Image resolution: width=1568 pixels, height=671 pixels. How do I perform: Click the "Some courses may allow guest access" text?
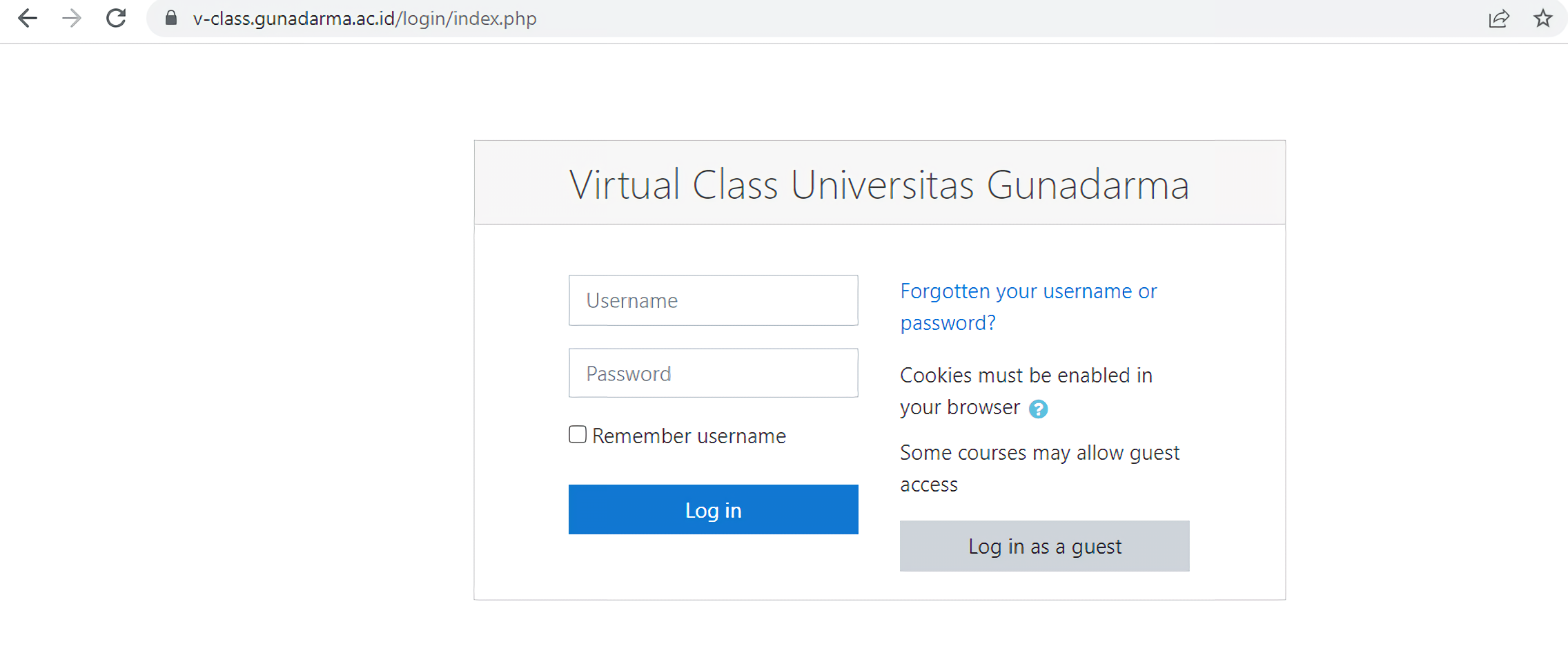point(1039,453)
